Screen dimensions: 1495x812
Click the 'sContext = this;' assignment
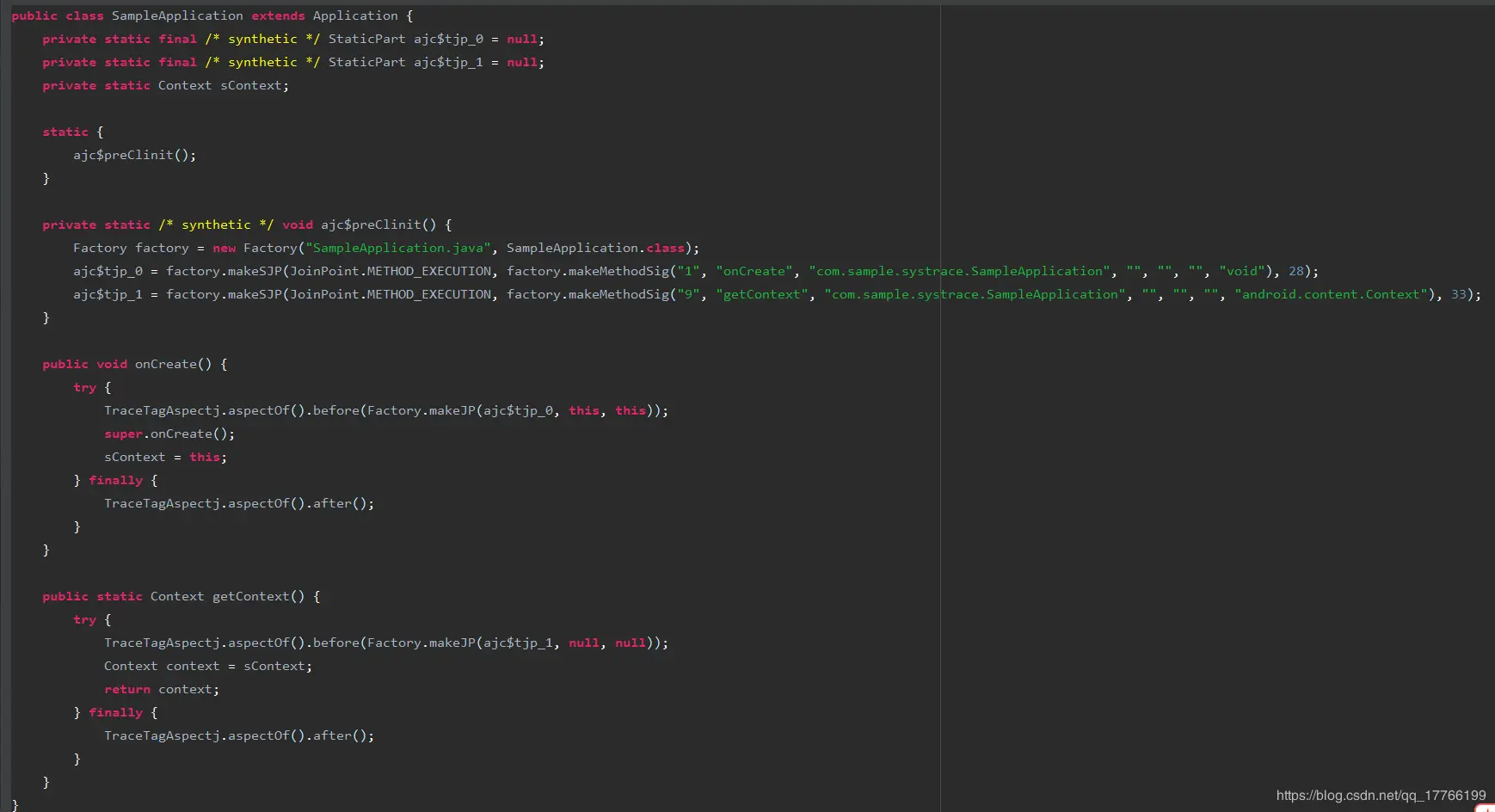pos(165,457)
